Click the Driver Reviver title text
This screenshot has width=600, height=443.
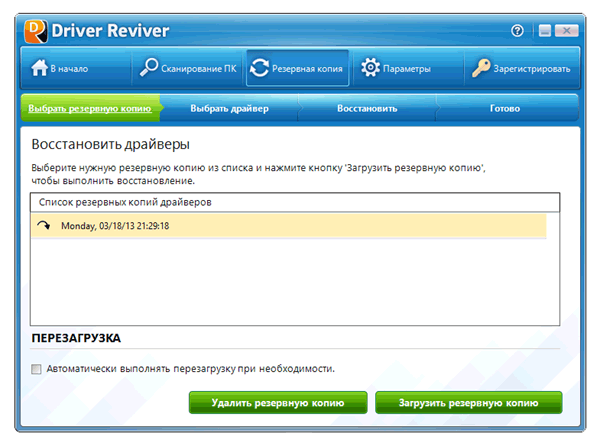click(110, 31)
